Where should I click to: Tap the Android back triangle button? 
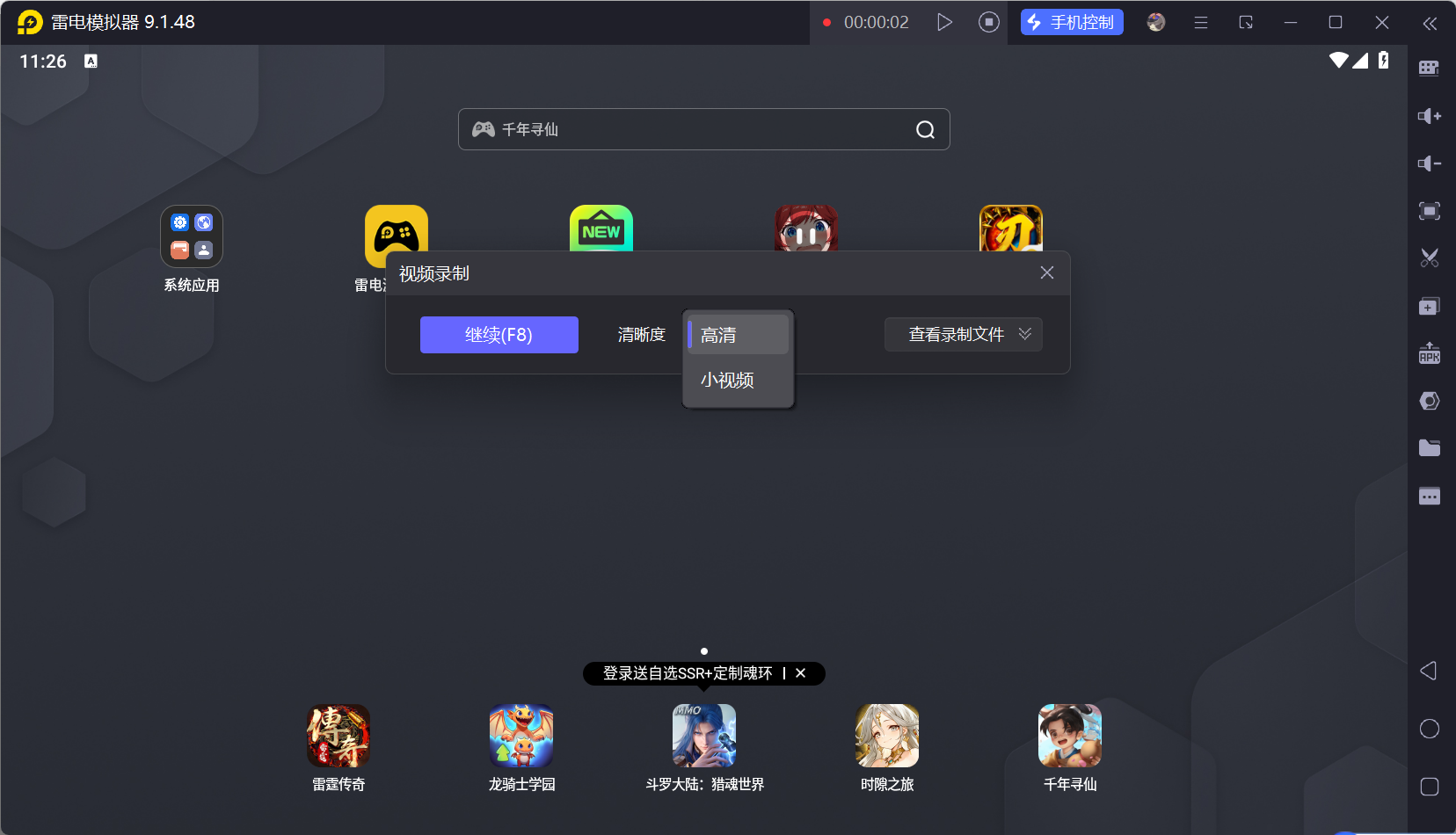pyautogui.click(x=1429, y=671)
